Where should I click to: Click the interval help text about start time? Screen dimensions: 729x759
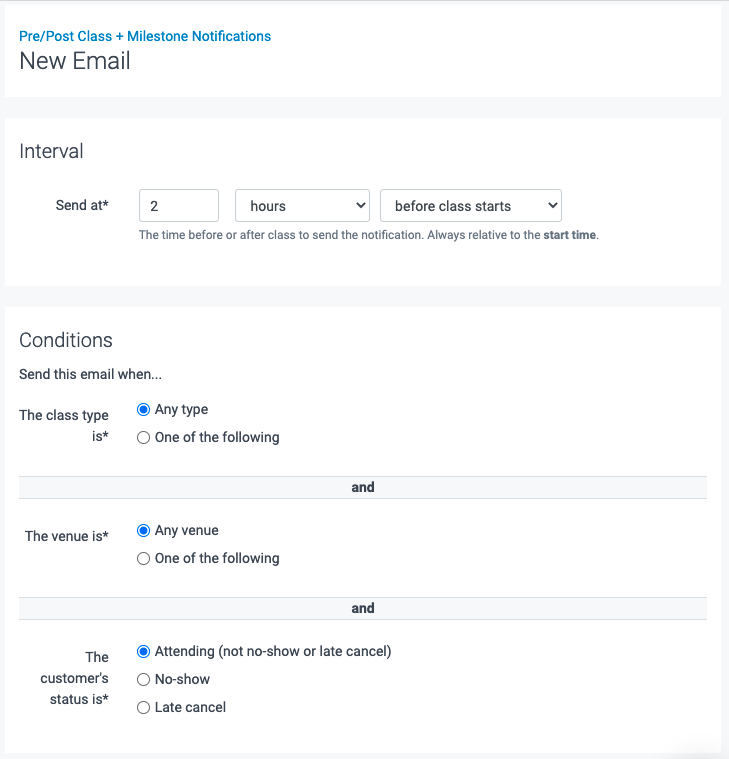pos(369,235)
